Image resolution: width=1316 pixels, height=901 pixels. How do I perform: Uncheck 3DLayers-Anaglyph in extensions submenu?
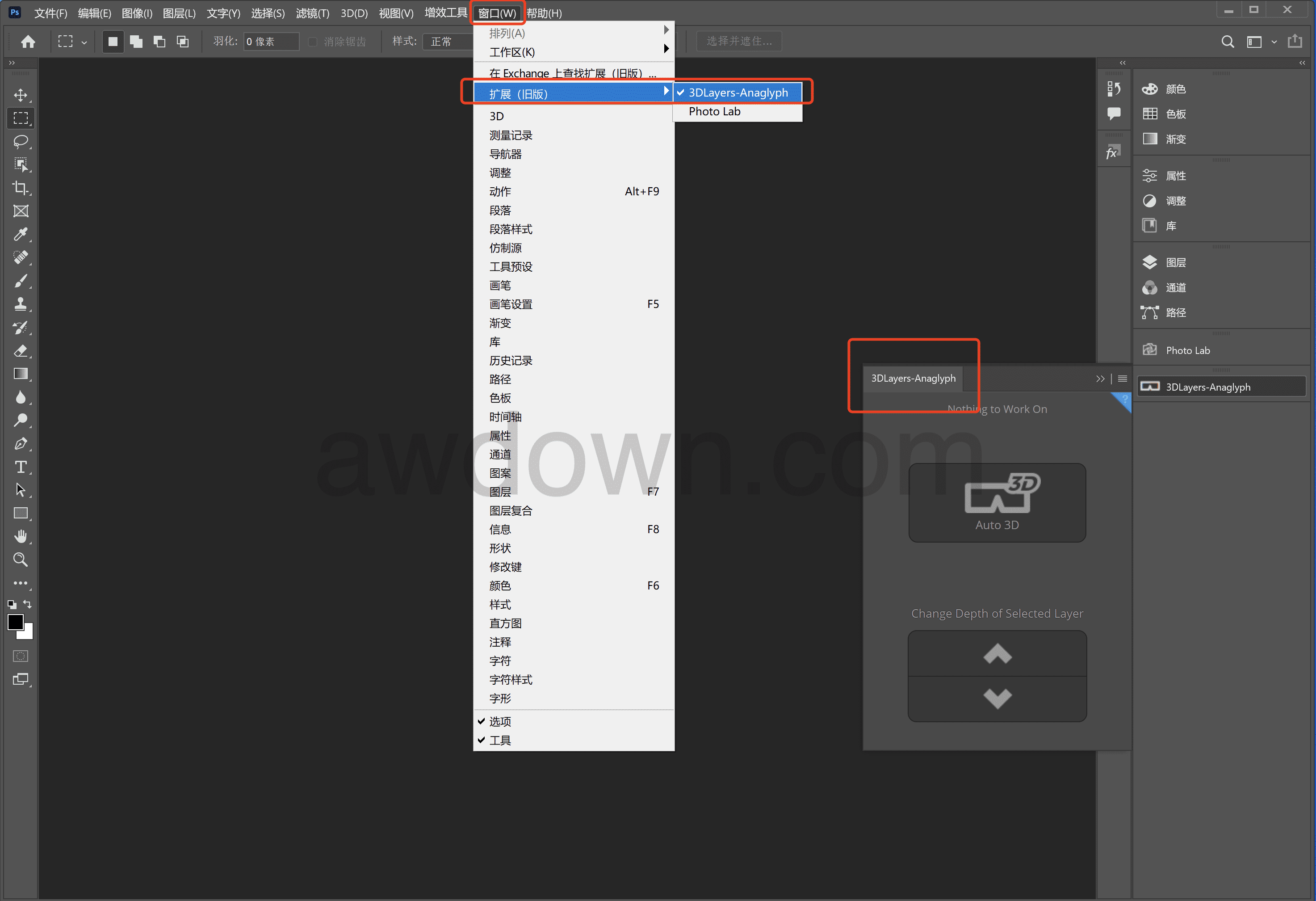(737, 93)
